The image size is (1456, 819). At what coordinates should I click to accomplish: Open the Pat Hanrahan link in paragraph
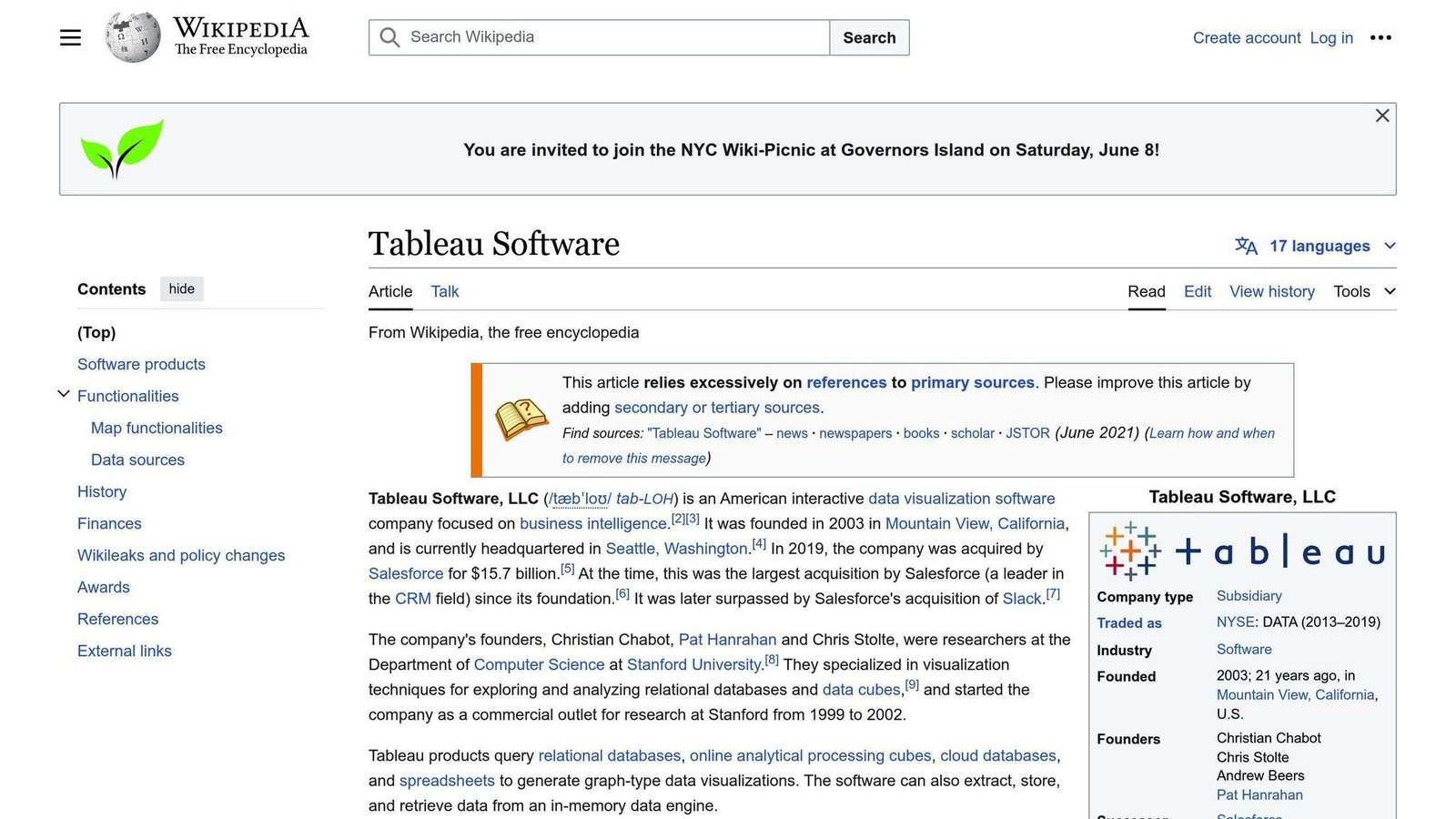point(728,640)
